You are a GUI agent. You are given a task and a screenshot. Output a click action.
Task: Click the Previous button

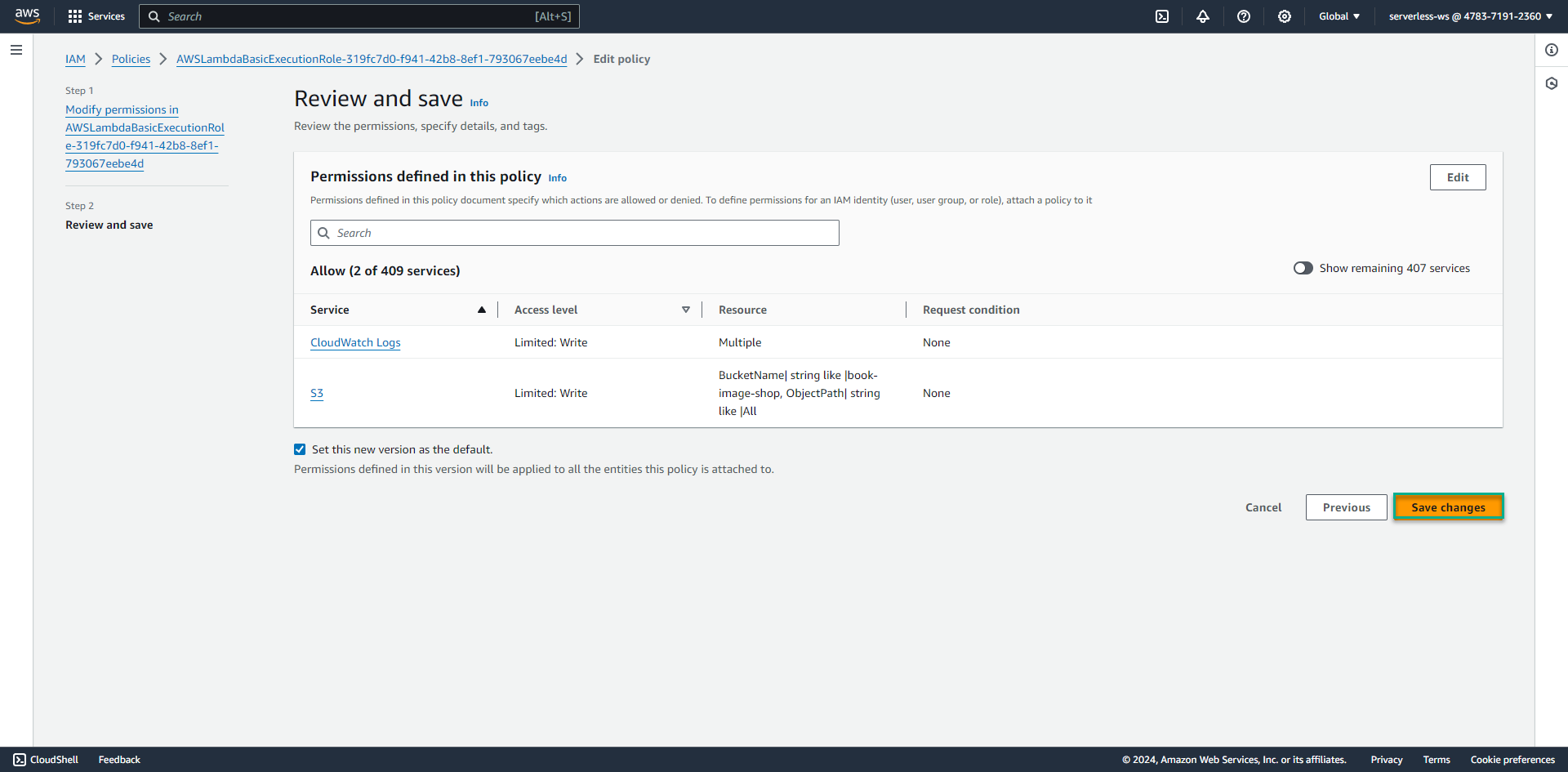coord(1346,507)
